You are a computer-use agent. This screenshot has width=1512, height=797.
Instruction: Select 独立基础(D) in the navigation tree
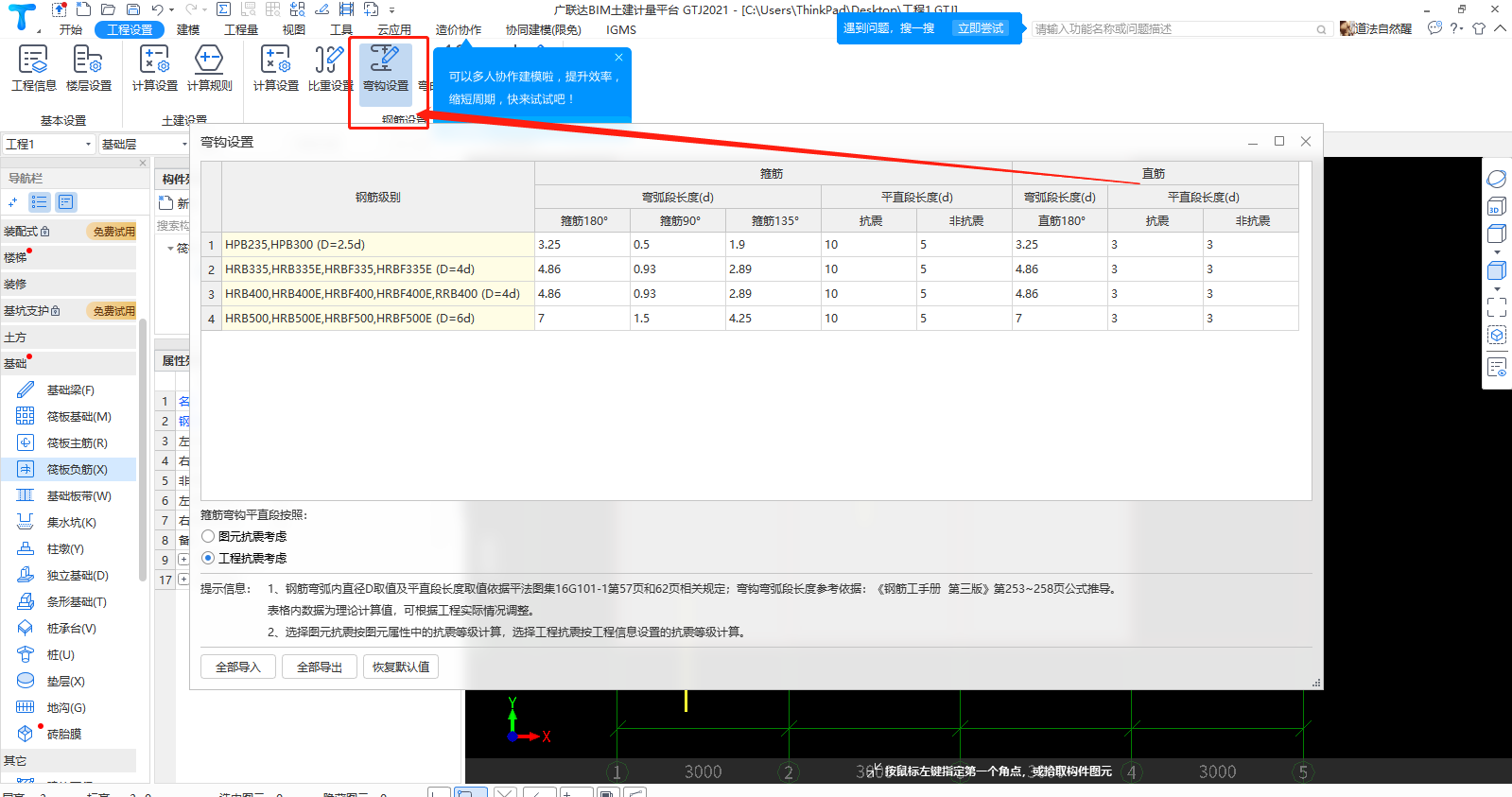[x=78, y=575]
